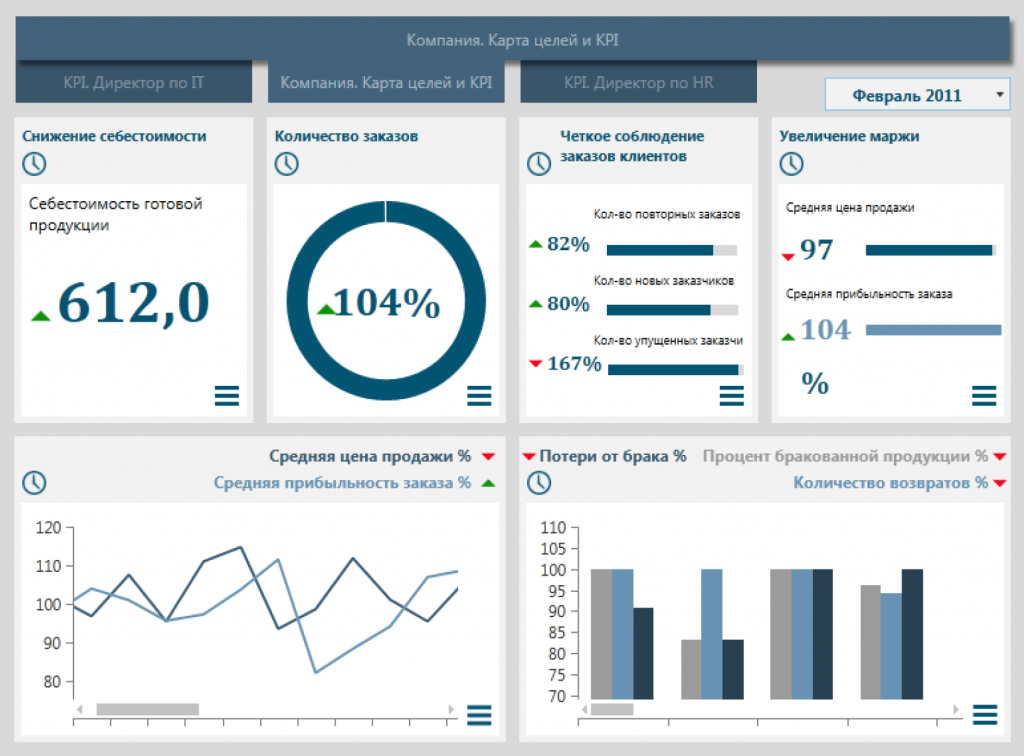Open hamburger menu of the line chart panel

[x=479, y=715]
